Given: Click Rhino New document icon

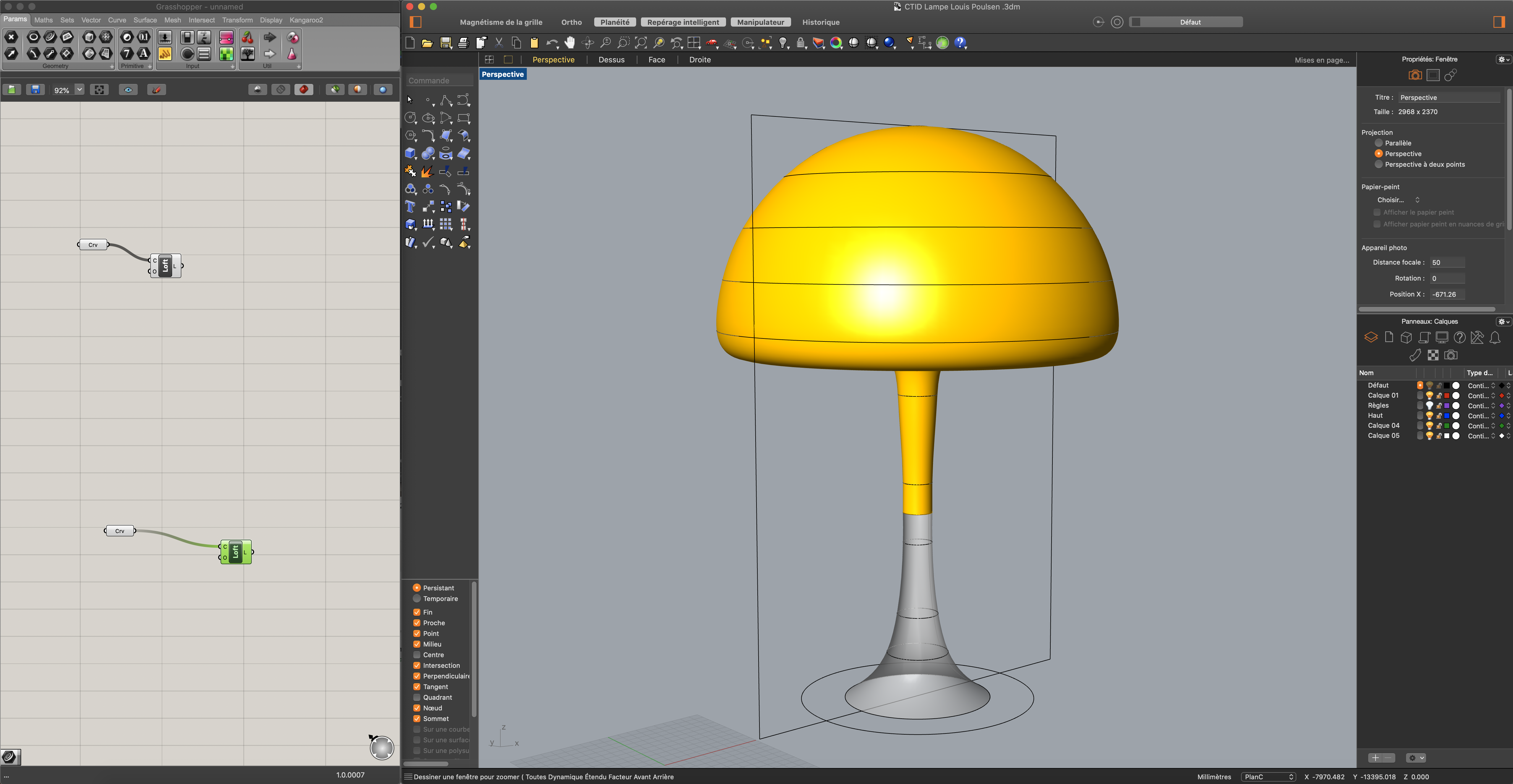Looking at the screenshot, I should (410, 42).
